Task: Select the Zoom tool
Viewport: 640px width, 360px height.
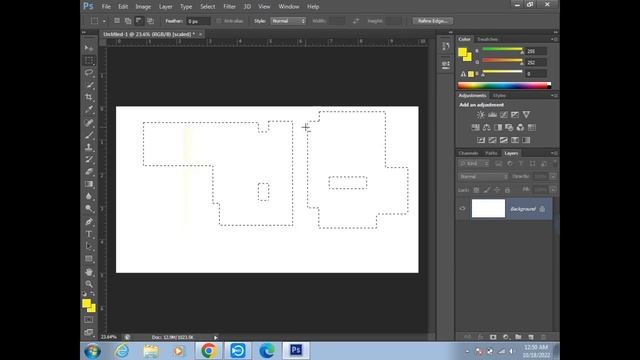Action: [89, 284]
